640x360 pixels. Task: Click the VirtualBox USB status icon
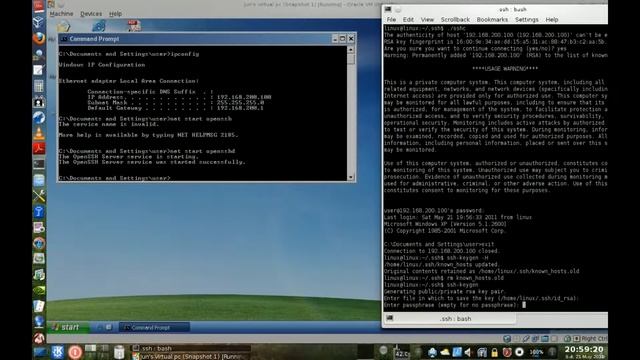526,338
